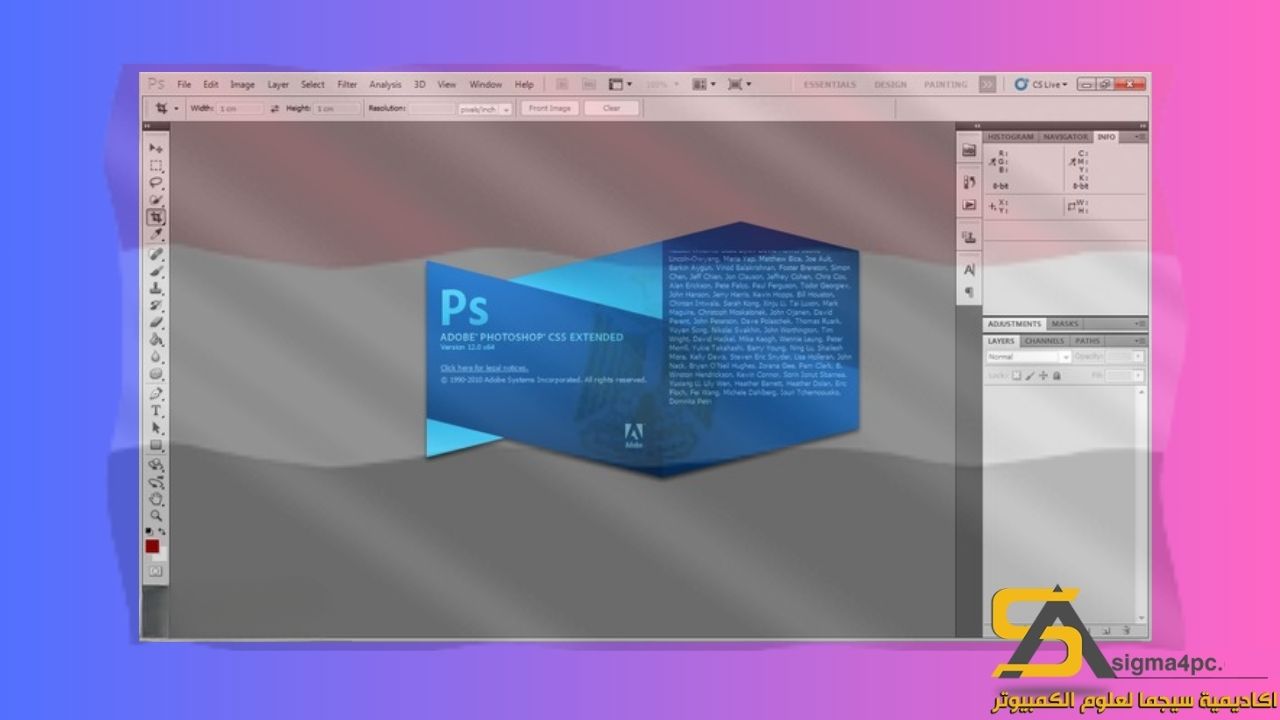Click the red foreground color swatch

point(152,546)
